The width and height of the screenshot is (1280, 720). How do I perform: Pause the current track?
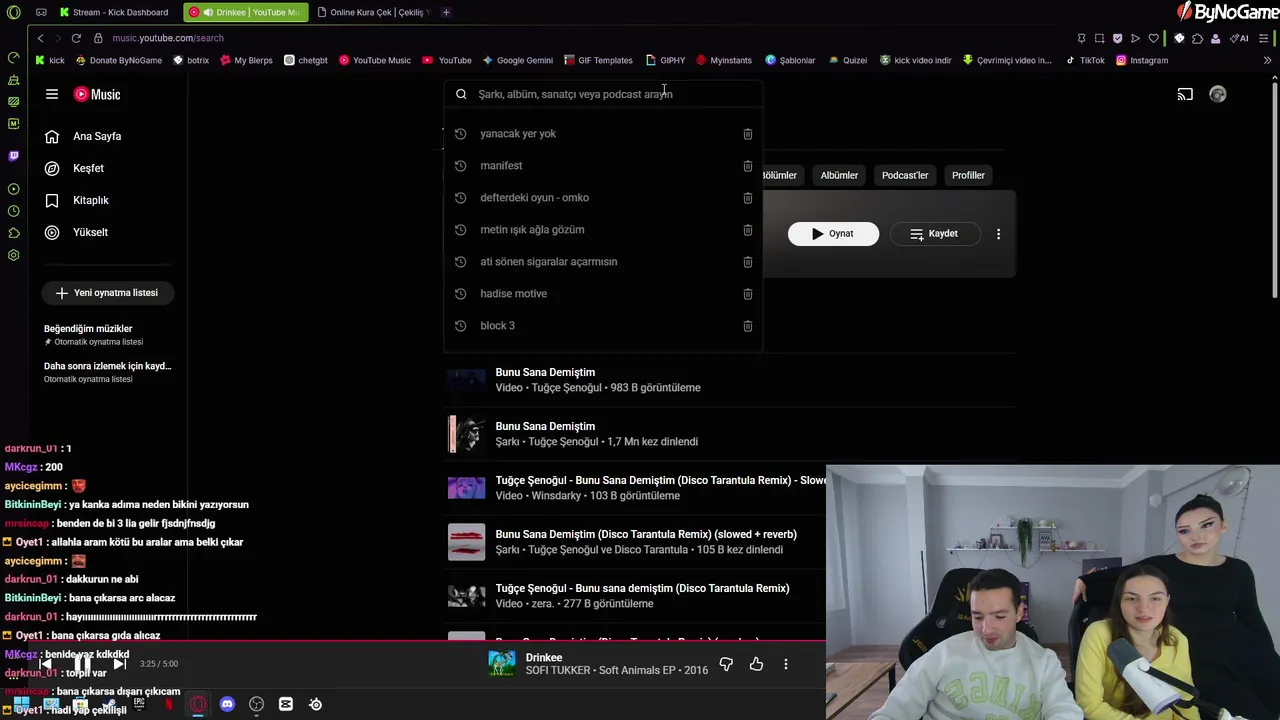(x=82, y=664)
